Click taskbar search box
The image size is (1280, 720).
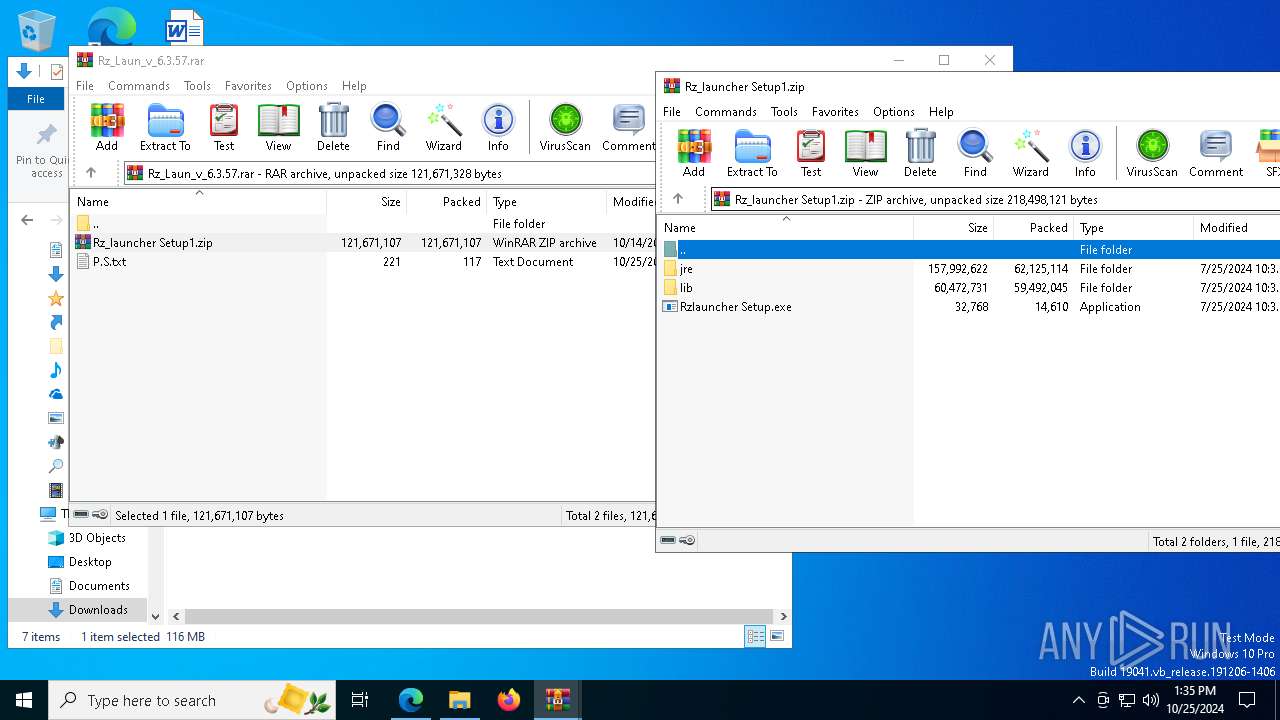tap(192, 700)
